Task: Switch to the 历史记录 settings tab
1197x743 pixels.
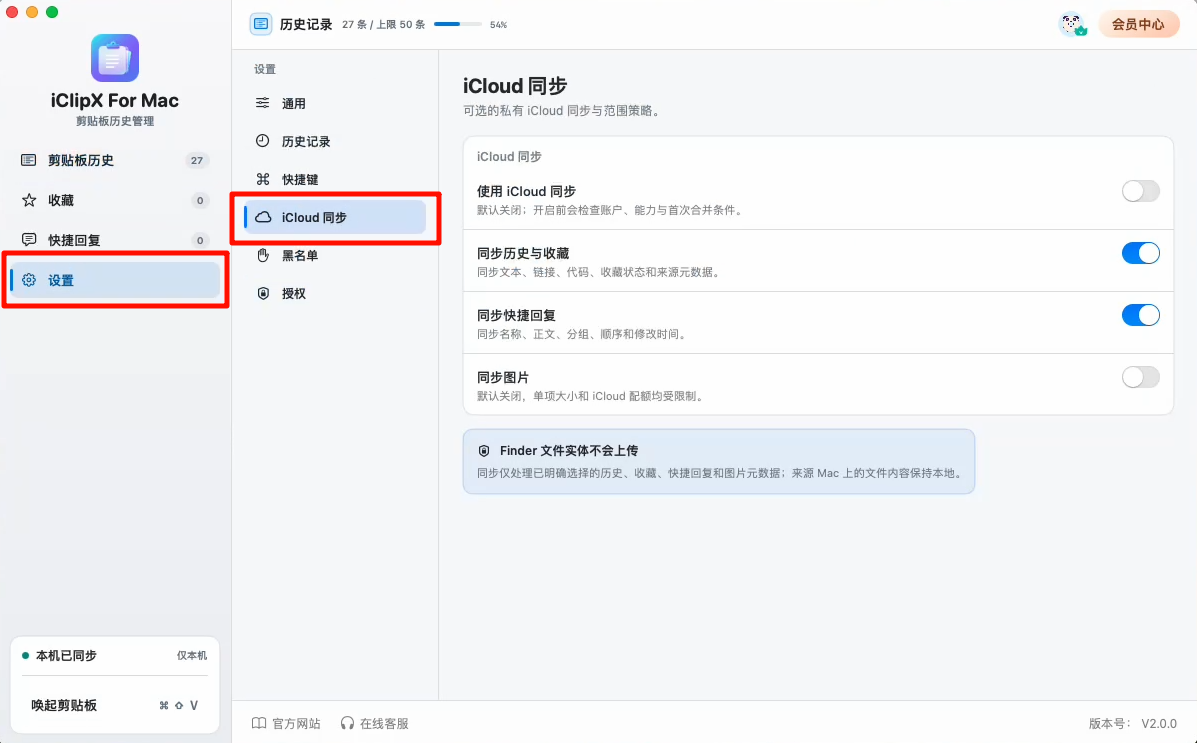Action: pos(335,141)
